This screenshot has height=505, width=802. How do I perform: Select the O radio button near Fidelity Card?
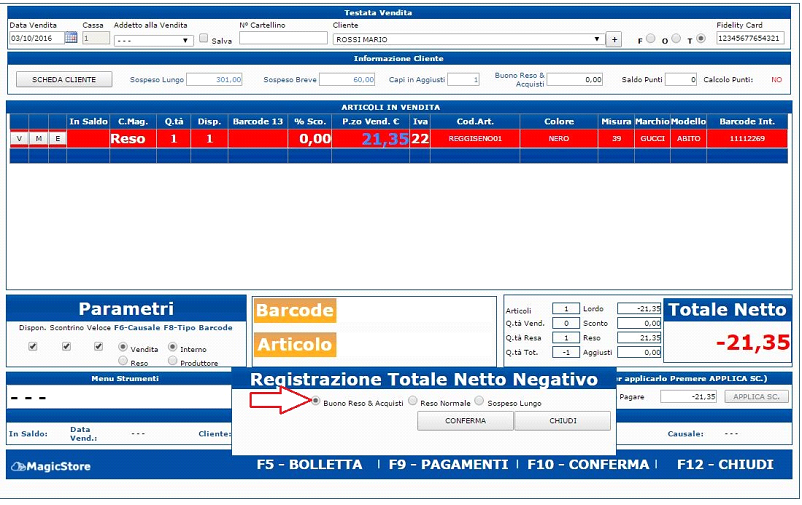point(676,38)
